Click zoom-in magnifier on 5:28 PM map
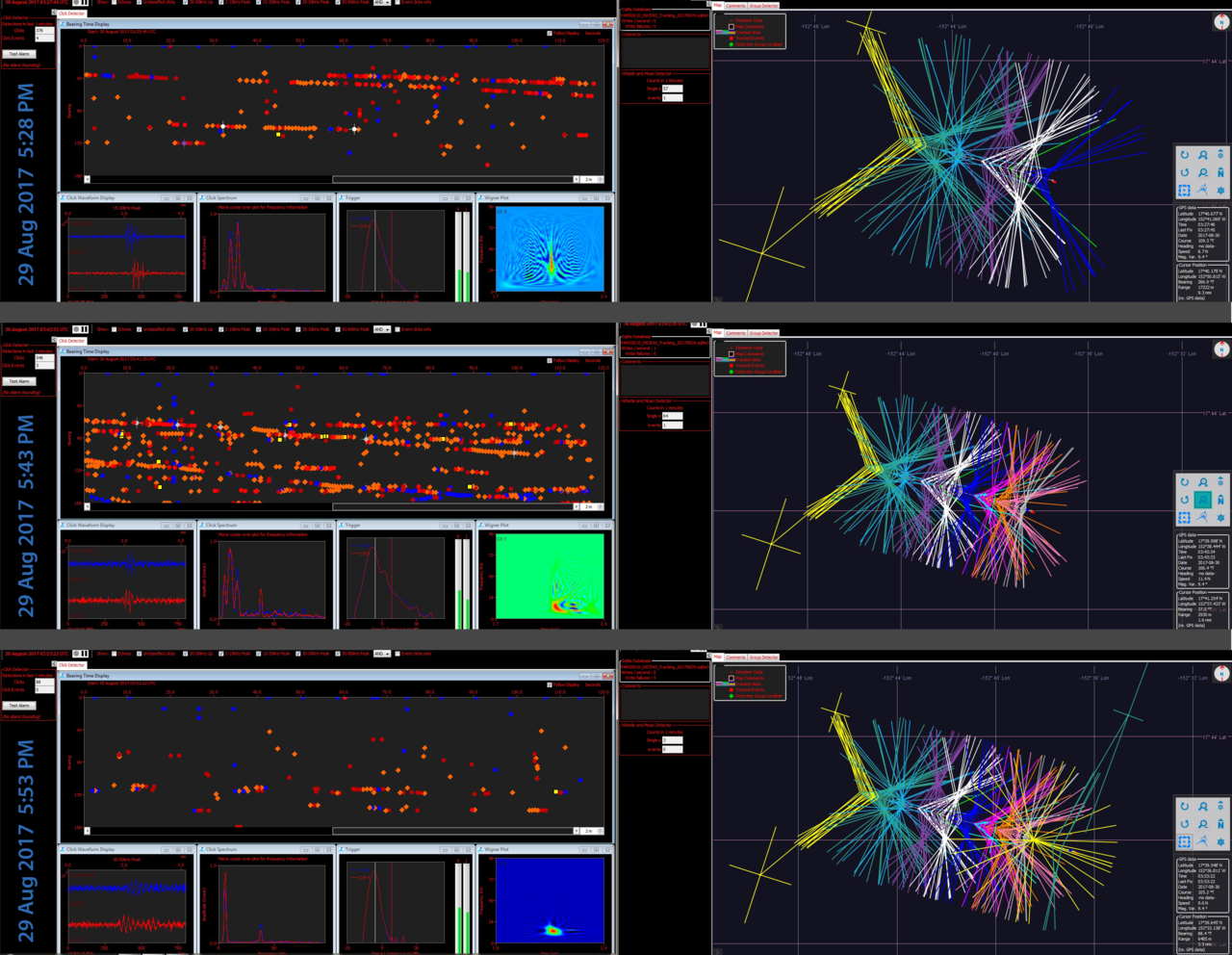Screen dimensions: 1232x955 click(1203, 154)
